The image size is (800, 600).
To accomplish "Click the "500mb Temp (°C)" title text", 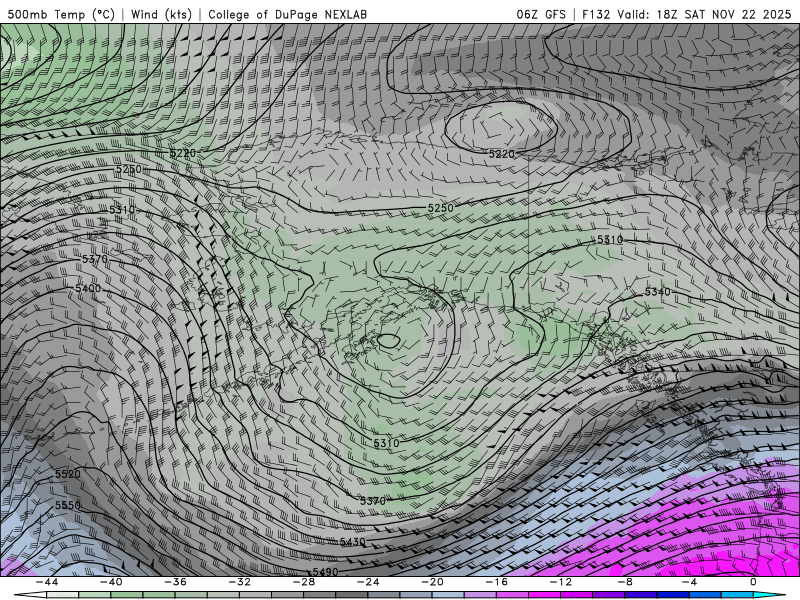I will (x=61, y=14).
